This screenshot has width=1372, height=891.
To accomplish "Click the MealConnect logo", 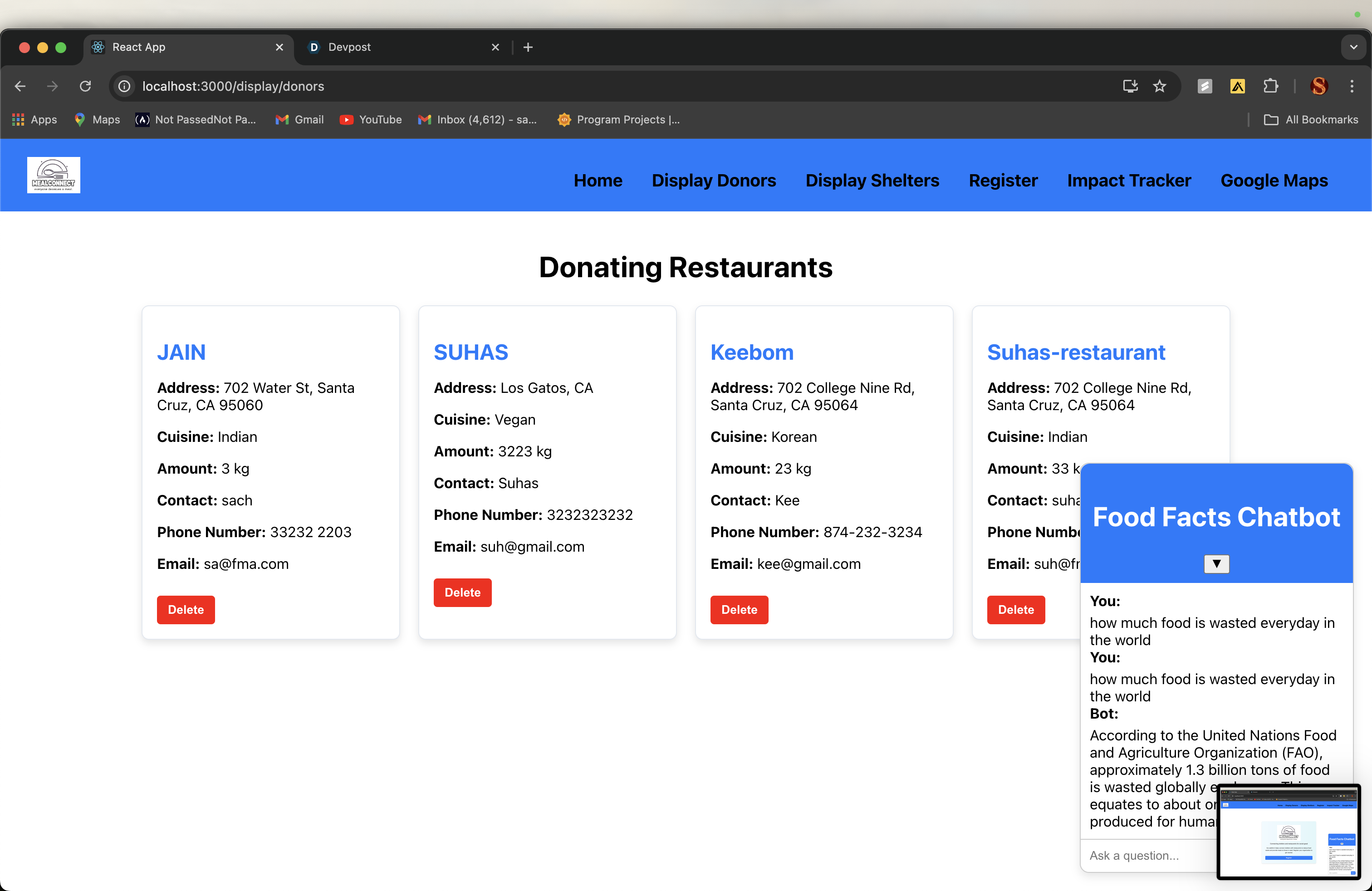I will coord(54,175).
